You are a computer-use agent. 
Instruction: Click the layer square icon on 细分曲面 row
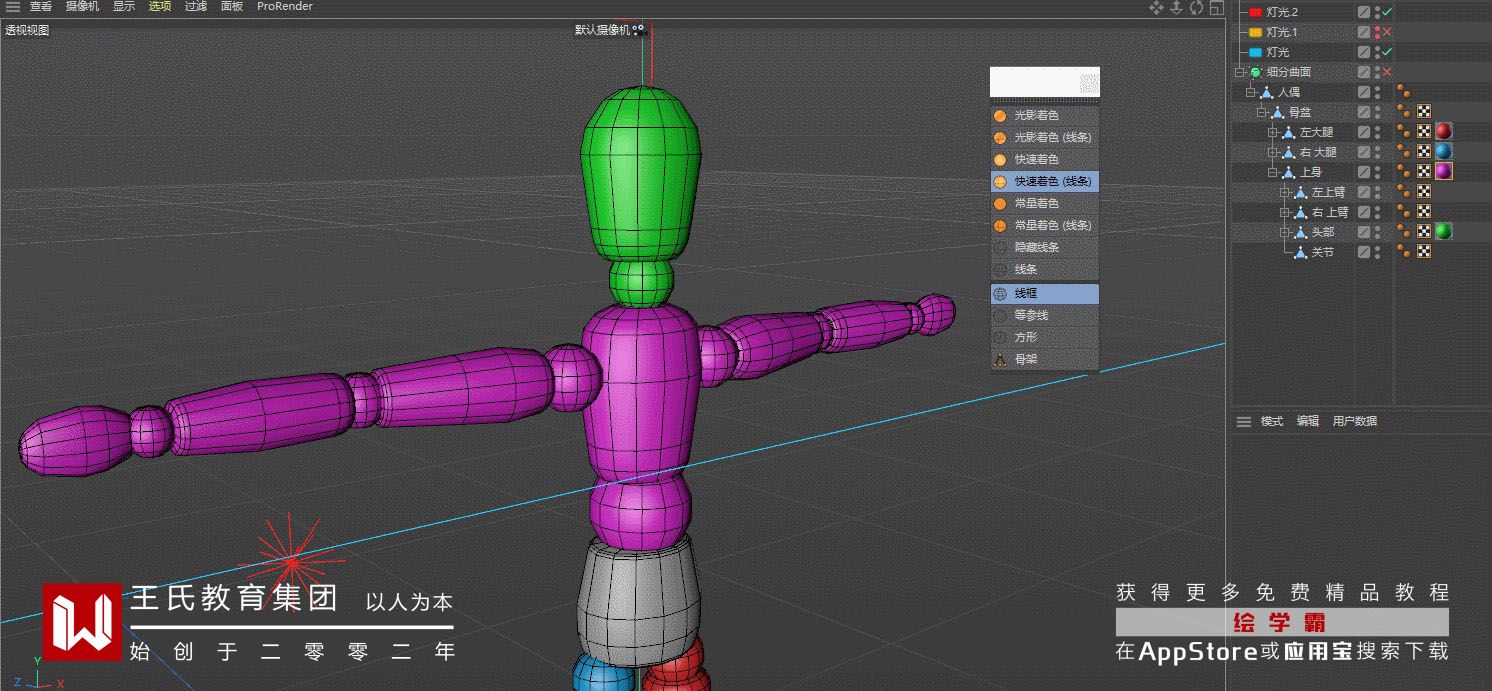(1364, 72)
